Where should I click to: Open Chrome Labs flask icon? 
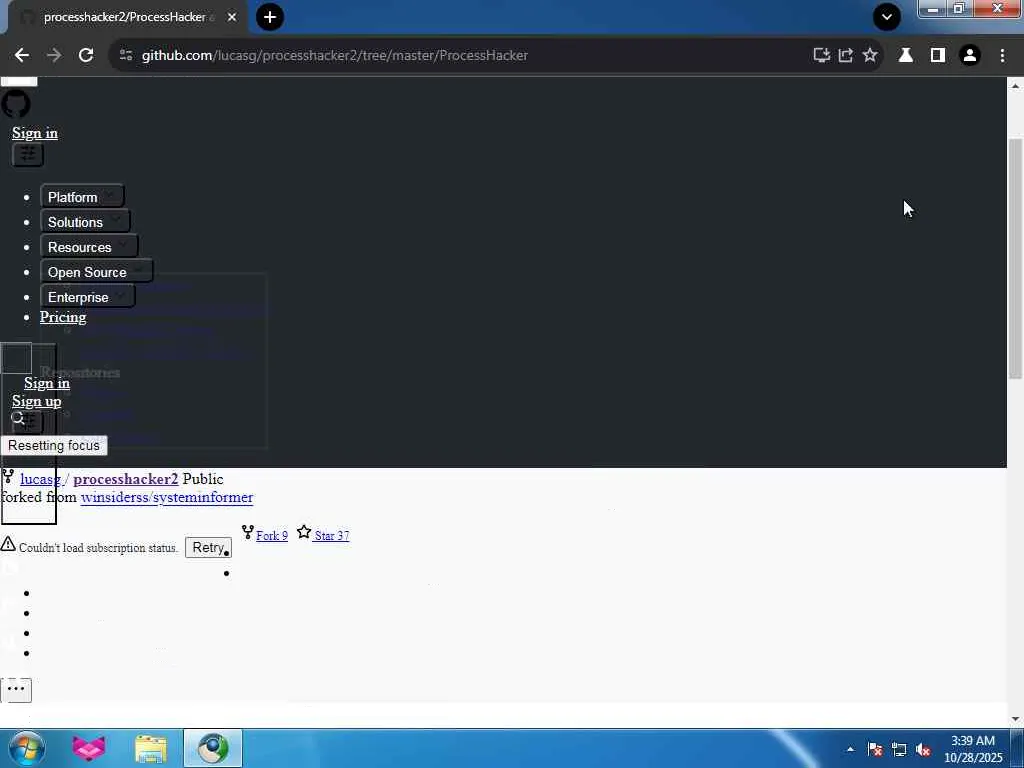[906, 56]
